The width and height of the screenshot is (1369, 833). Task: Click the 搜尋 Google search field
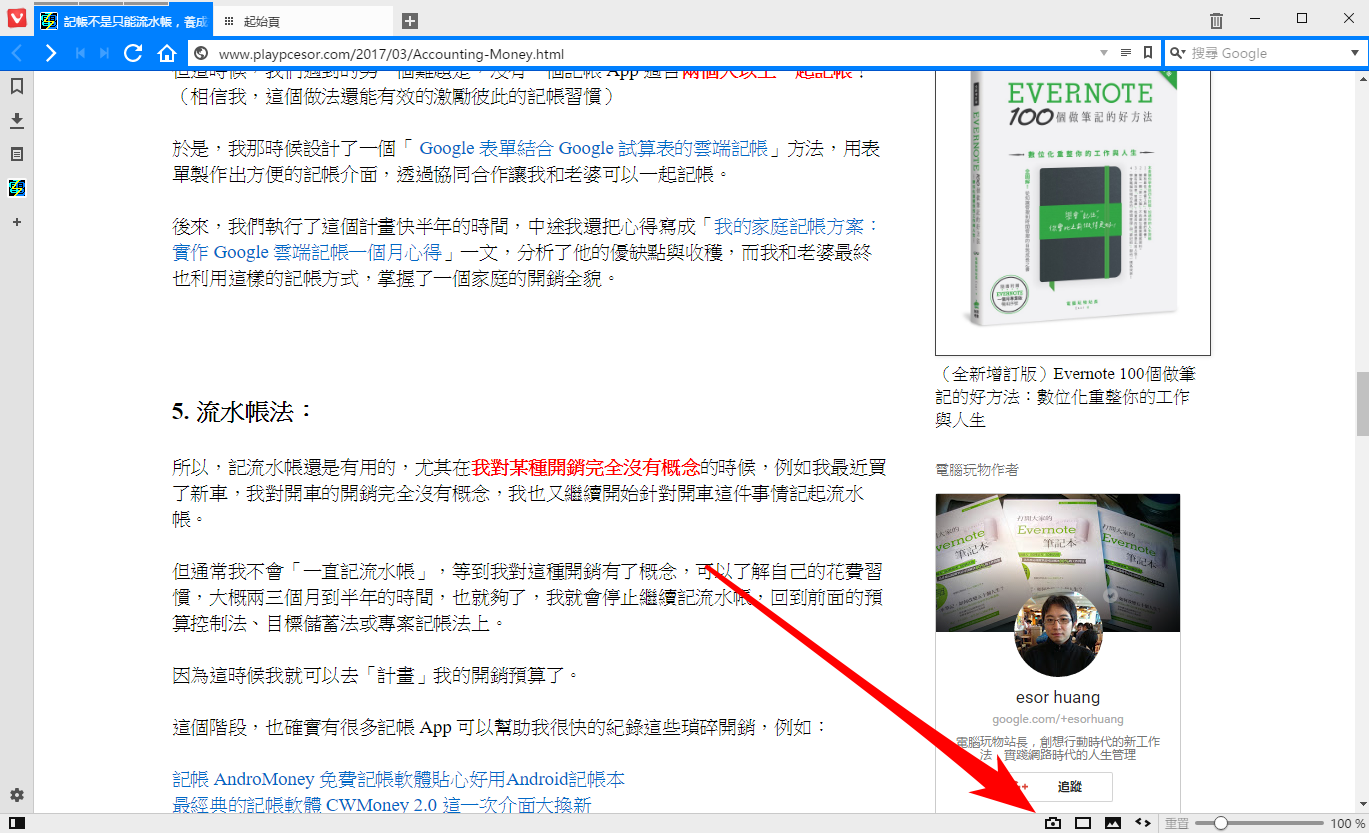(x=1267, y=53)
